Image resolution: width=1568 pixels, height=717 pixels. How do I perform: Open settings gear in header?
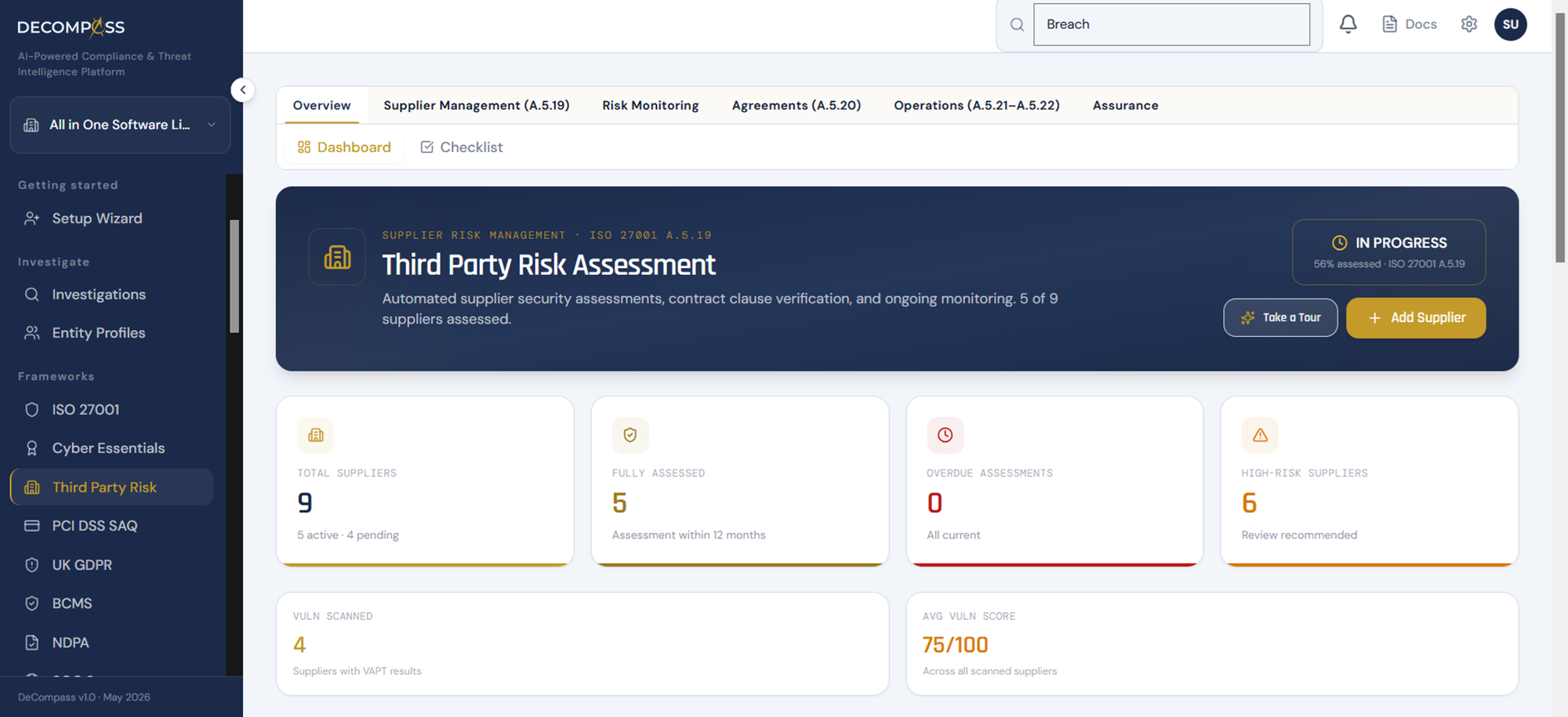(x=1469, y=24)
